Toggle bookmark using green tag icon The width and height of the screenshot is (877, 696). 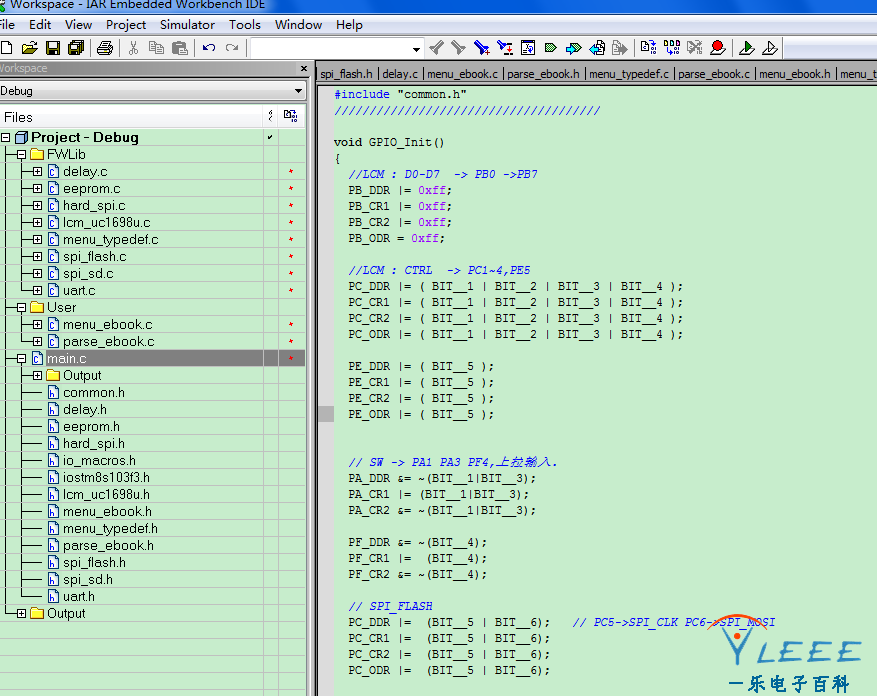point(550,48)
